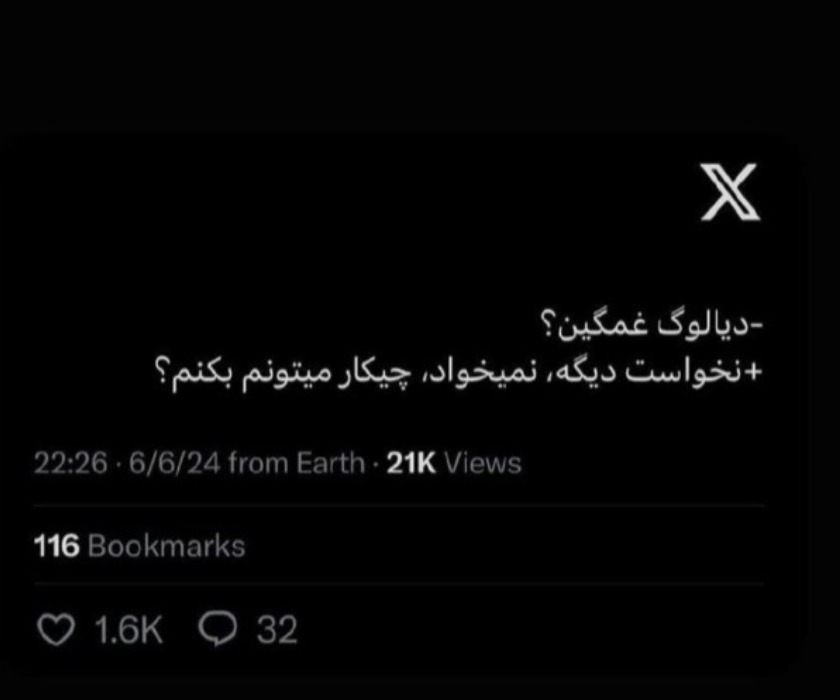Screen dimensions: 840x700
Task: Click the 'from Earth' location text
Action: point(296,463)
